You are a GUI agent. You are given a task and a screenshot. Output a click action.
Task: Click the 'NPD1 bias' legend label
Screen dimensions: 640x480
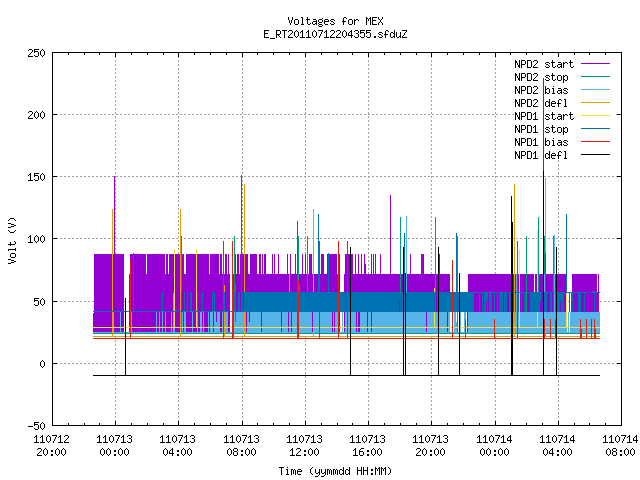coord(541,142)
